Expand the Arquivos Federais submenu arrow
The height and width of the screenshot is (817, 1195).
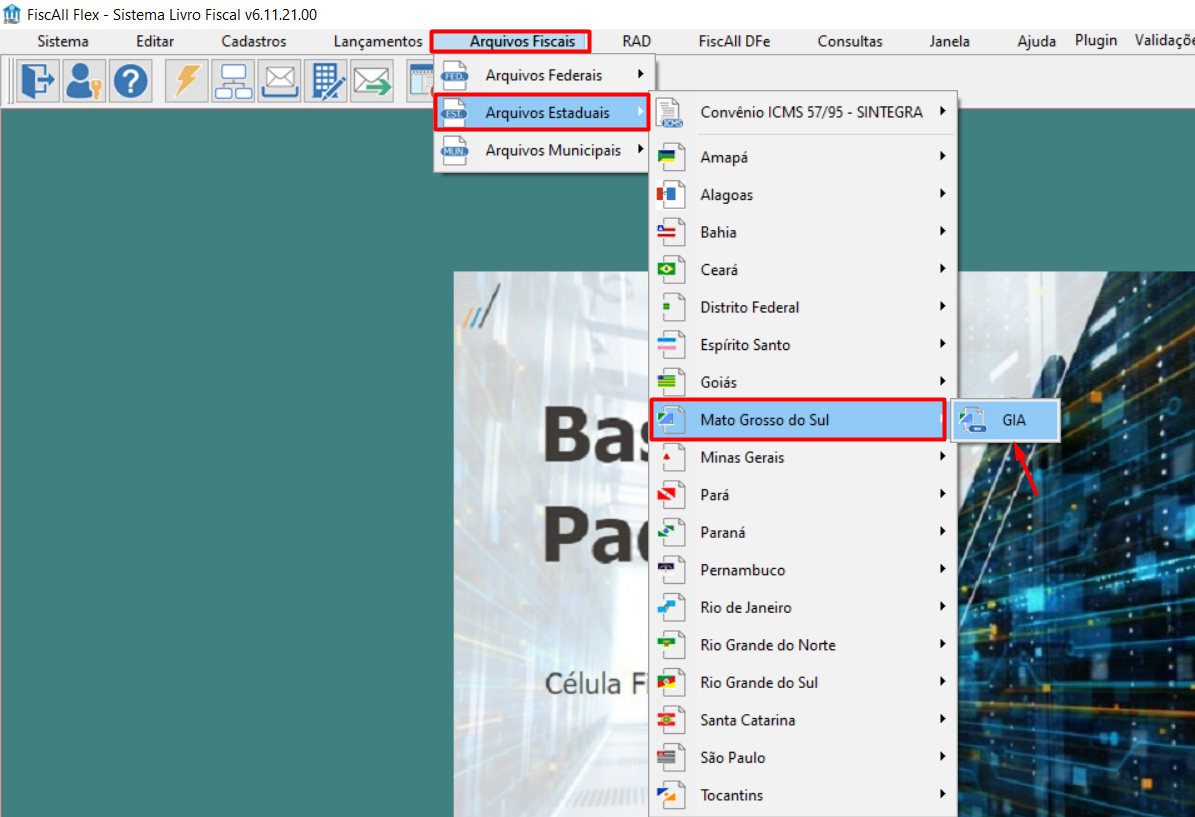[640, 74]
